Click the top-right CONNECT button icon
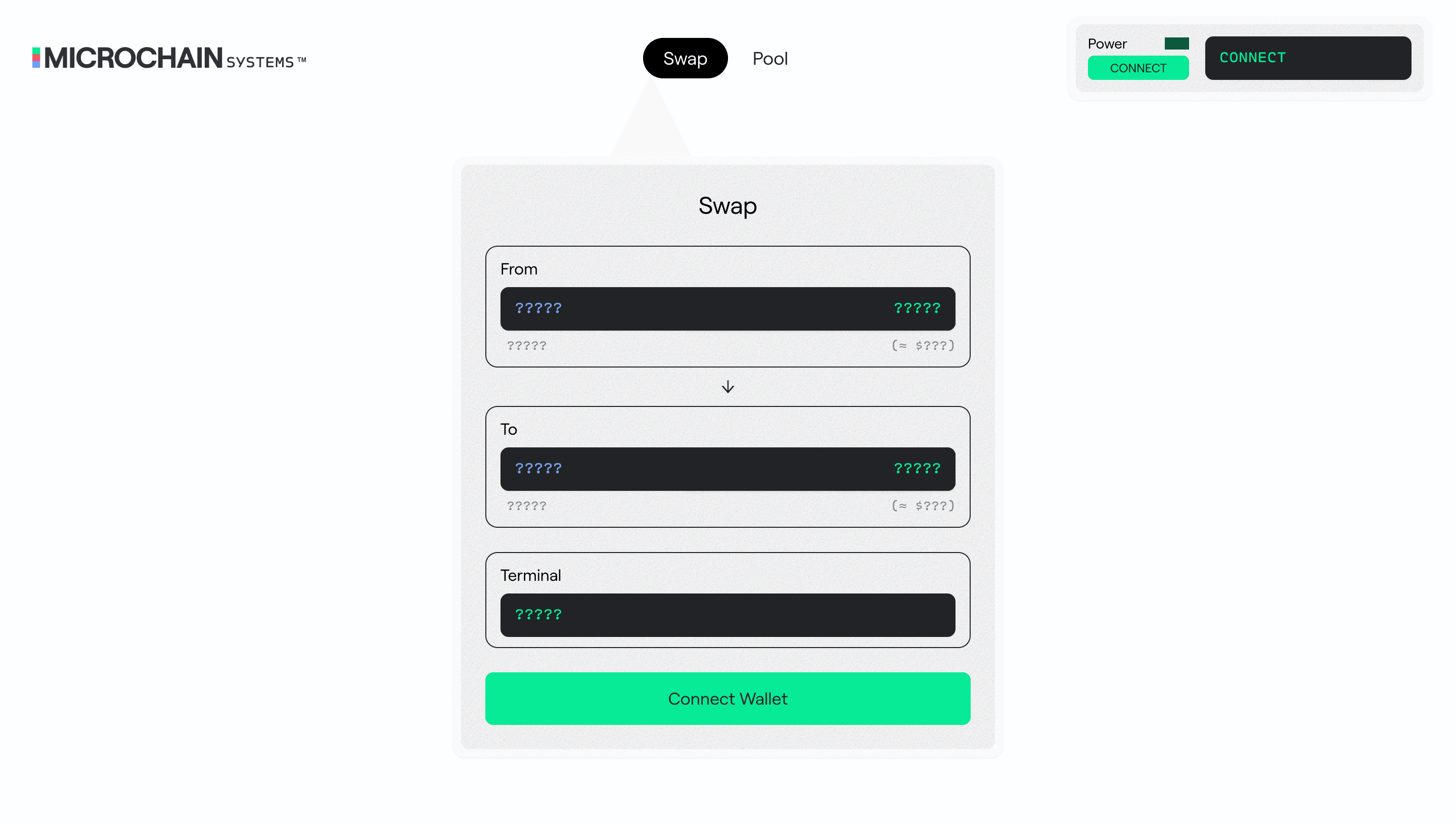Screen dimensions: 1456x824 tap(1308, 57)
